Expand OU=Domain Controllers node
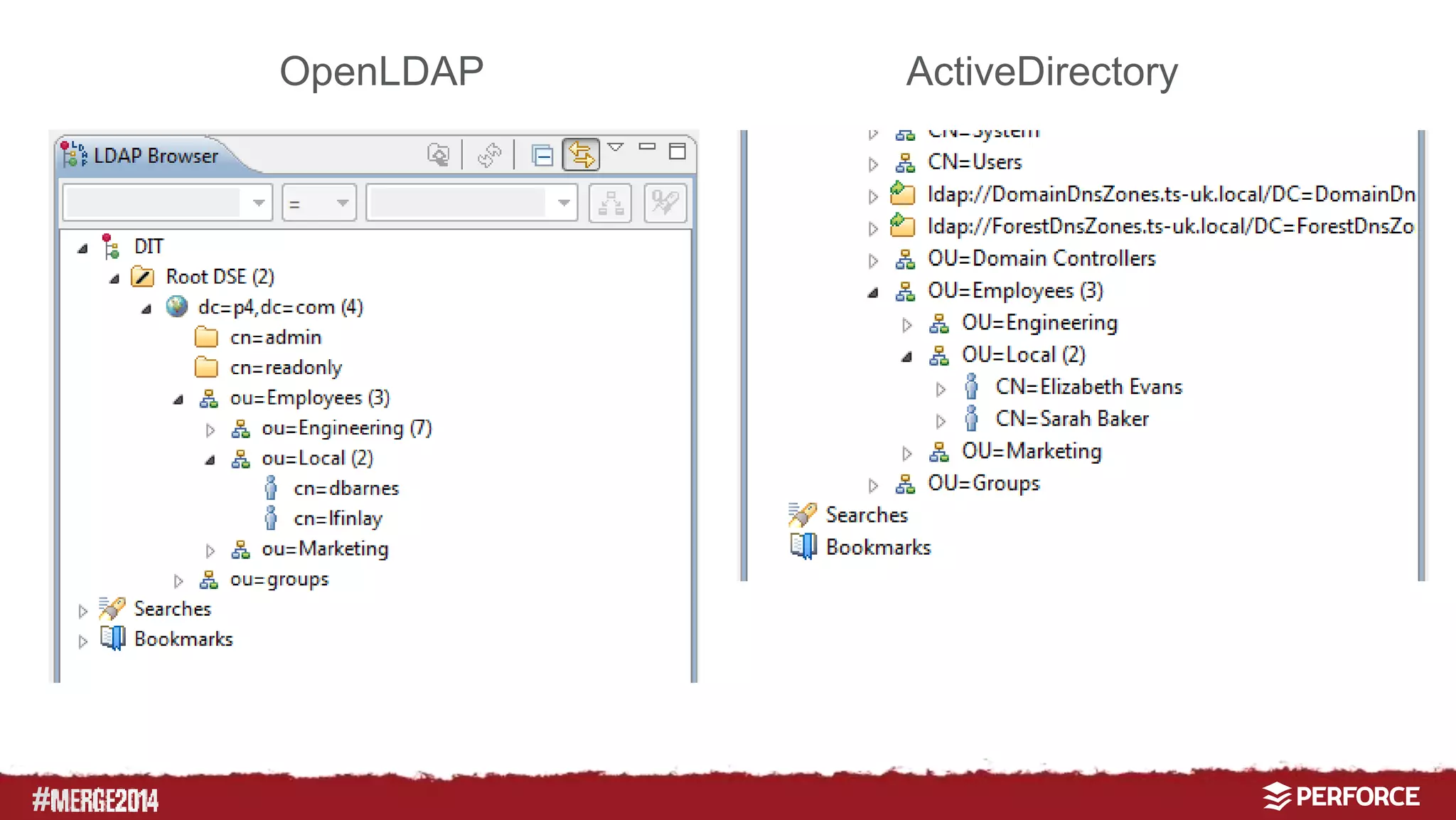 click(x=873, y=261)
